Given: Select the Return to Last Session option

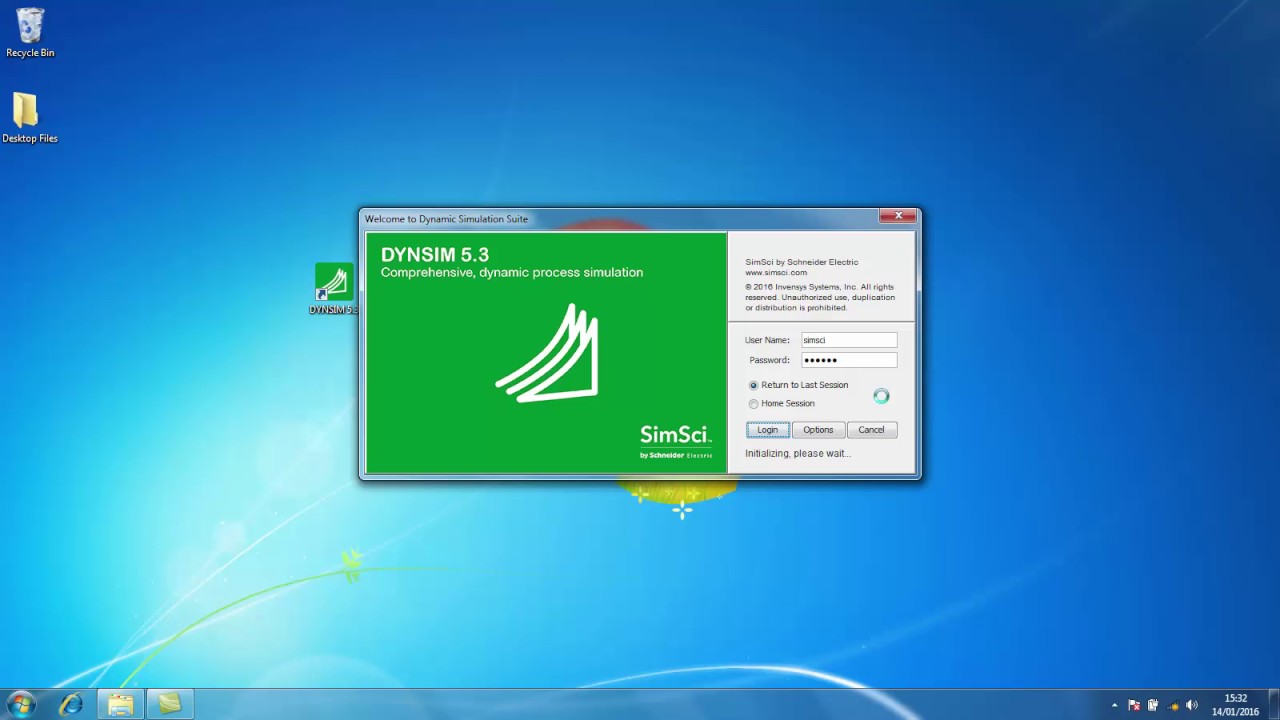Looking at the screenshot, I should click(x=799, y=385).
